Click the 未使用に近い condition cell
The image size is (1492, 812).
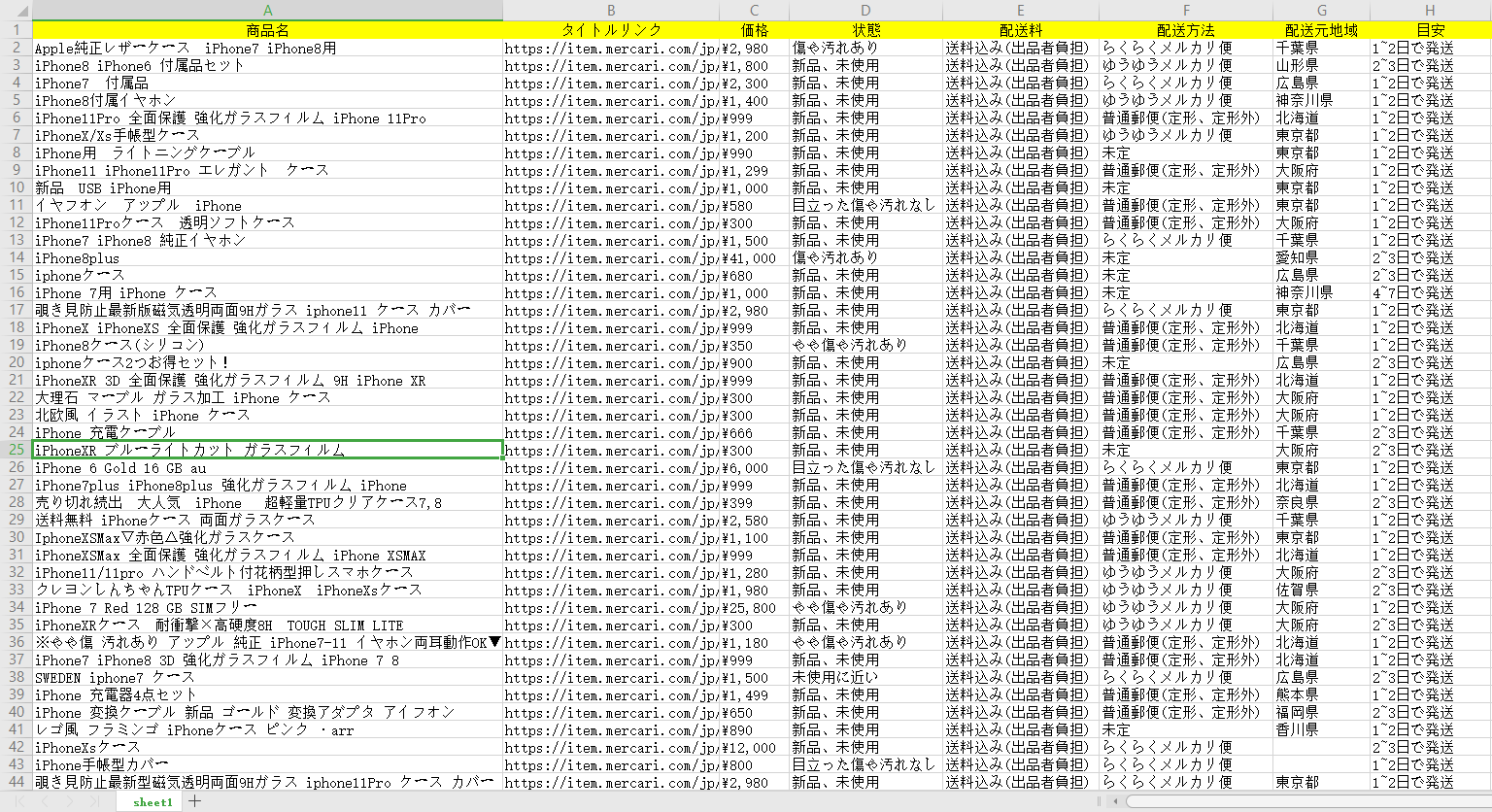[834, 677]
